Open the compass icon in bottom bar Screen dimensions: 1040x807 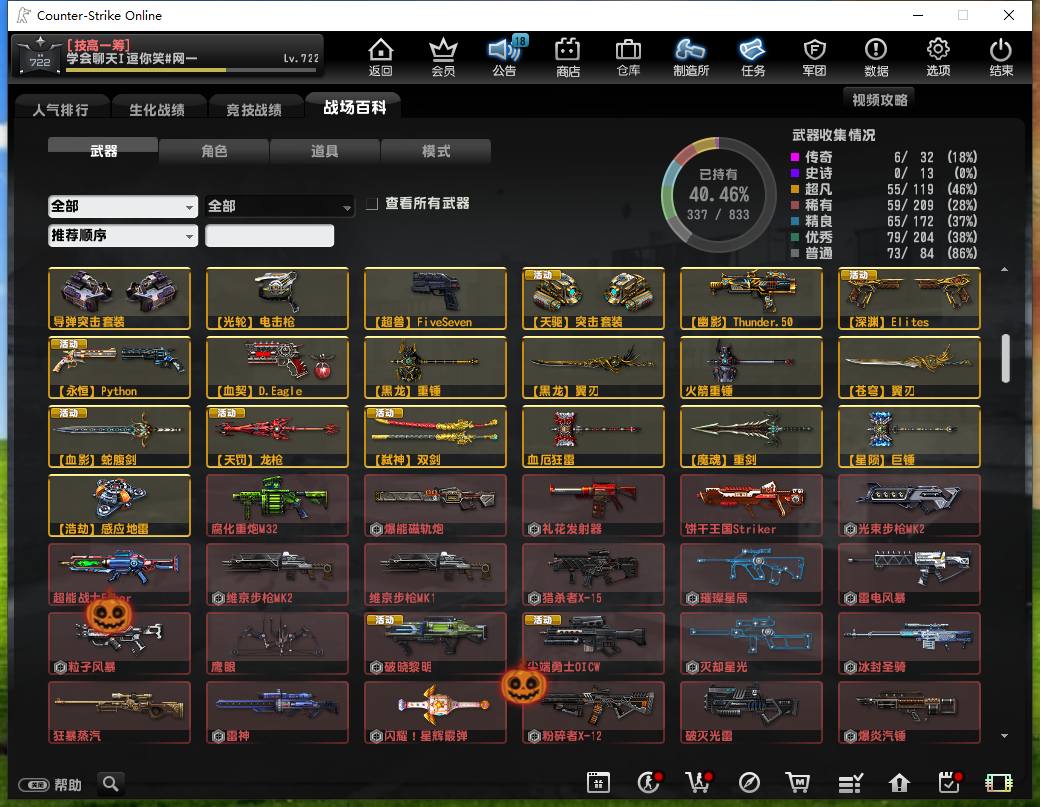coord(749,782)
